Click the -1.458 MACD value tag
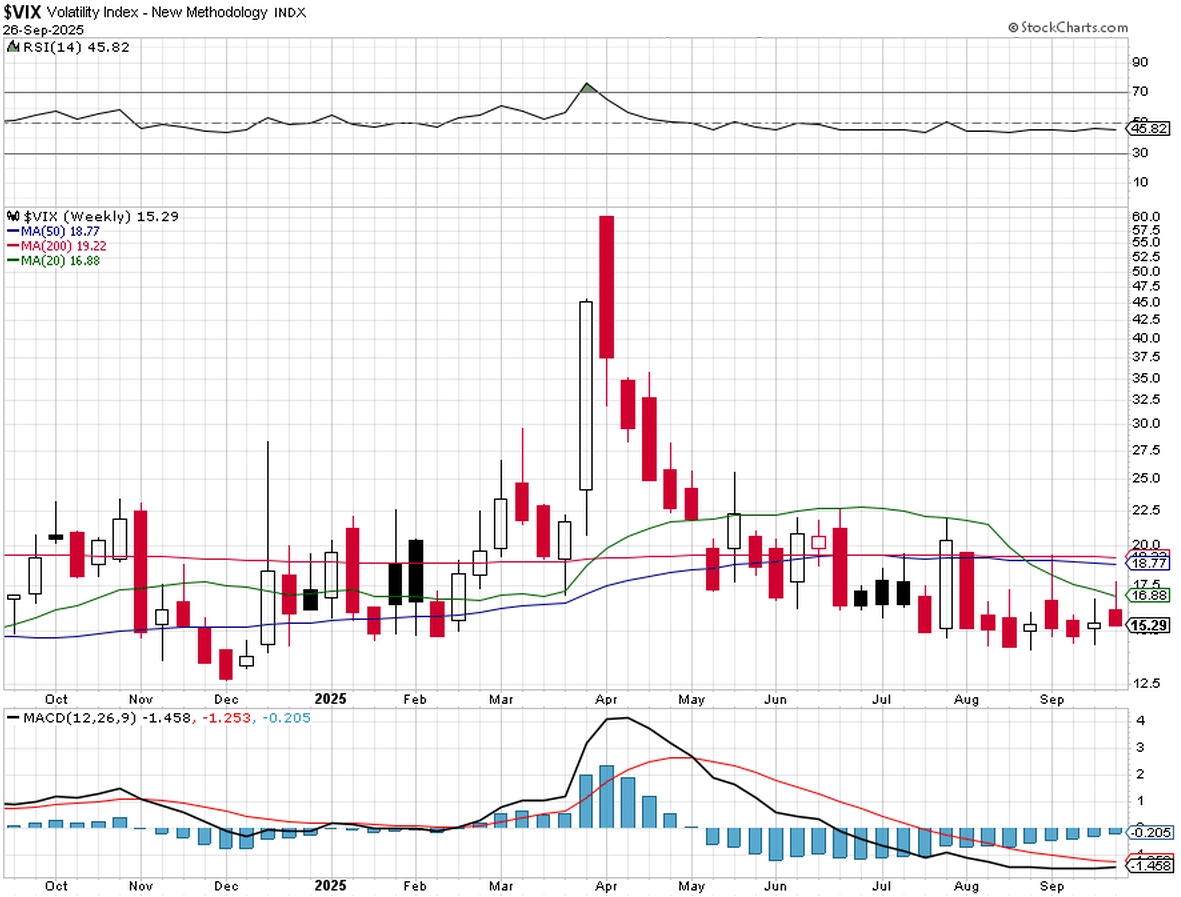 (1149, 866)
